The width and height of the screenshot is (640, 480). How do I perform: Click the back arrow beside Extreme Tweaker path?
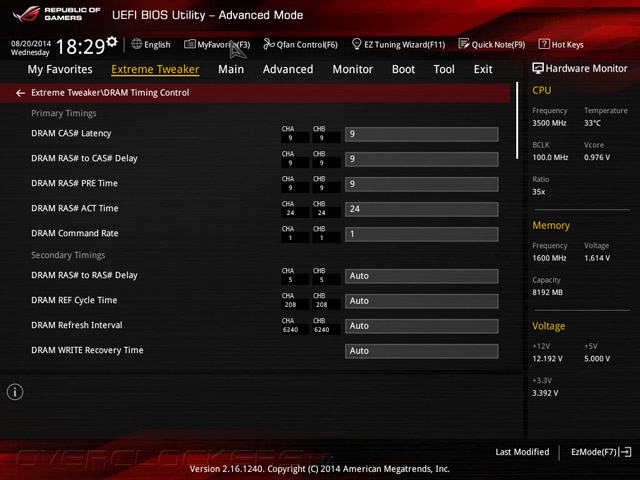coord(20,93)
